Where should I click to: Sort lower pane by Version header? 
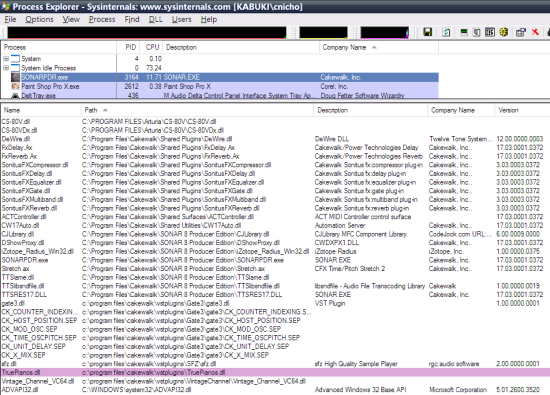click(523, 110)
